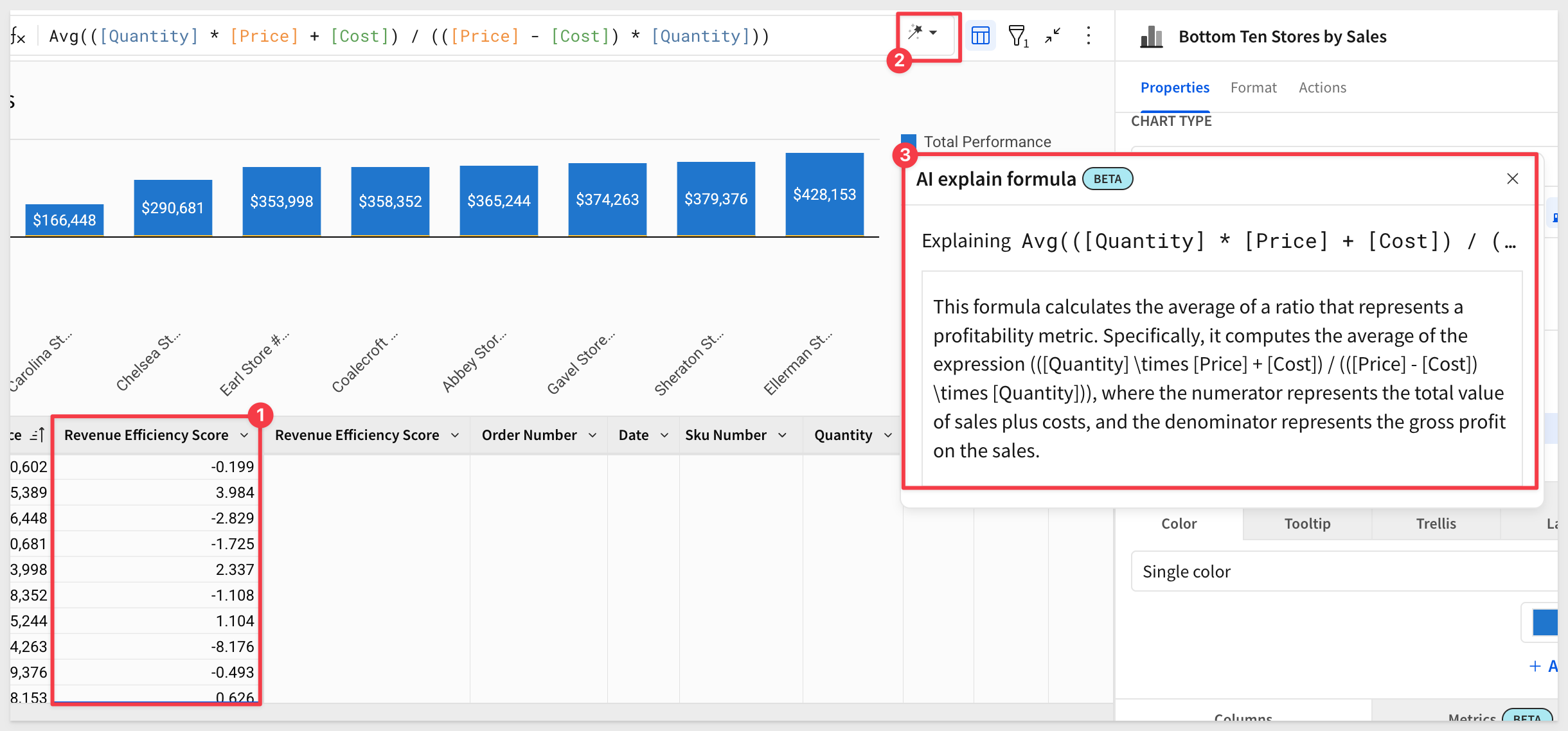
Task: Switch to the Format tab
Action: tap(1253, 87)
